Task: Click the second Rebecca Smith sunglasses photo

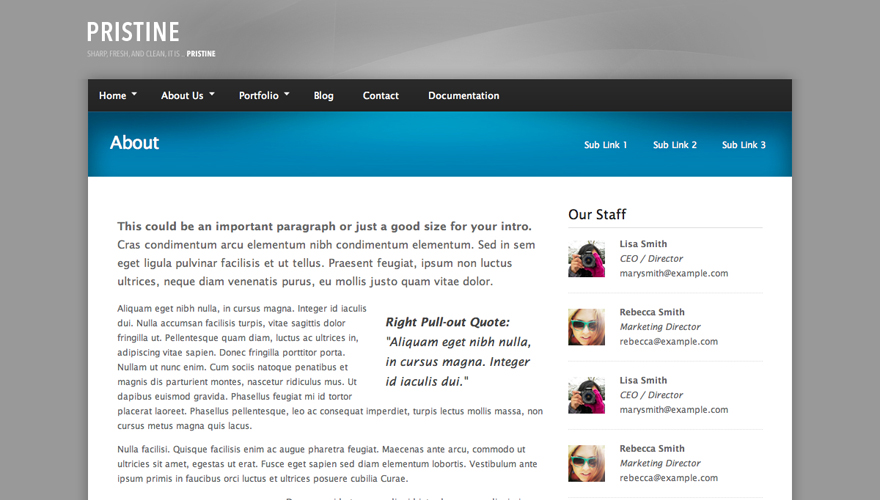Action: 586,464
